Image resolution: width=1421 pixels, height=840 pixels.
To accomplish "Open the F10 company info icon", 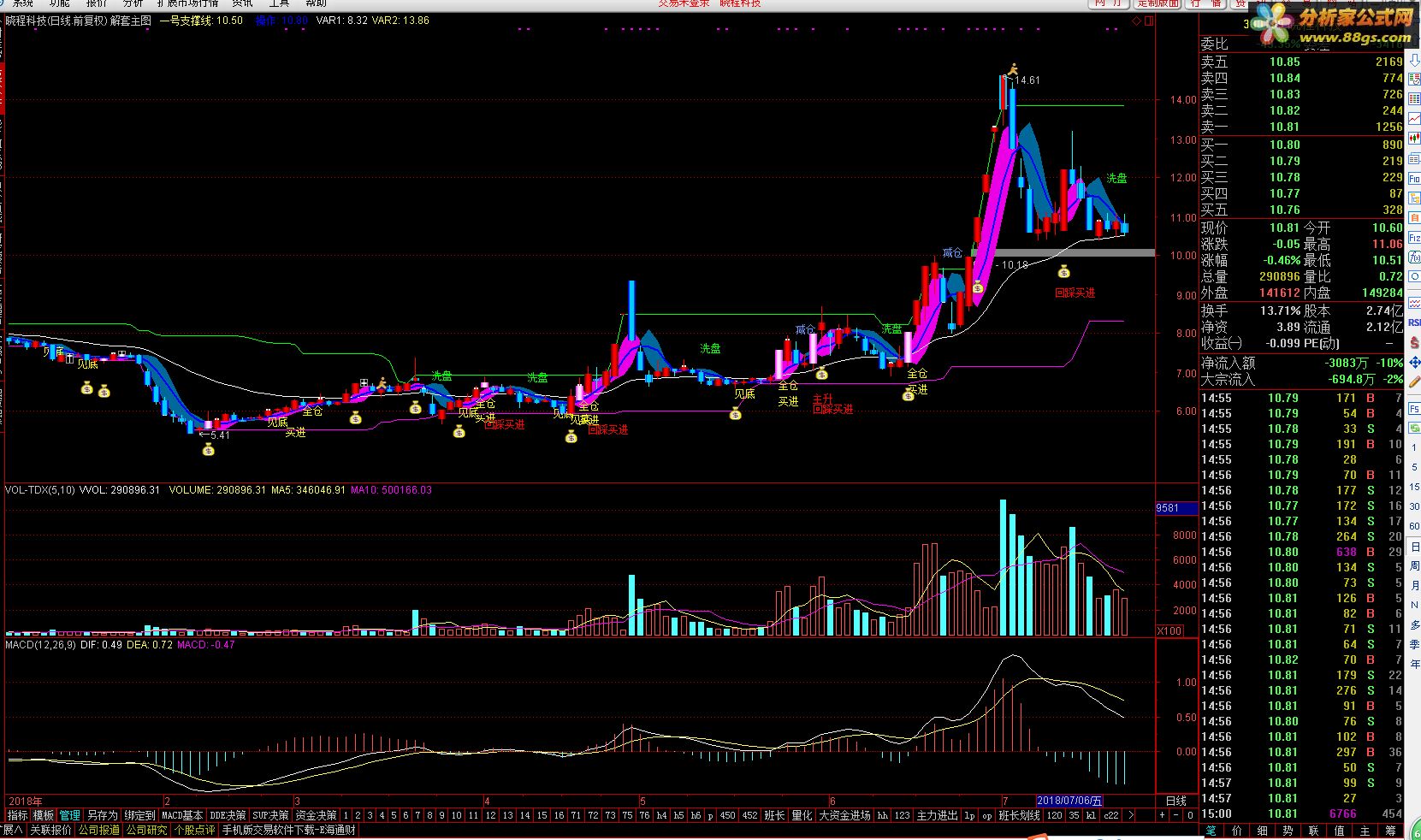I will 1413,178.
